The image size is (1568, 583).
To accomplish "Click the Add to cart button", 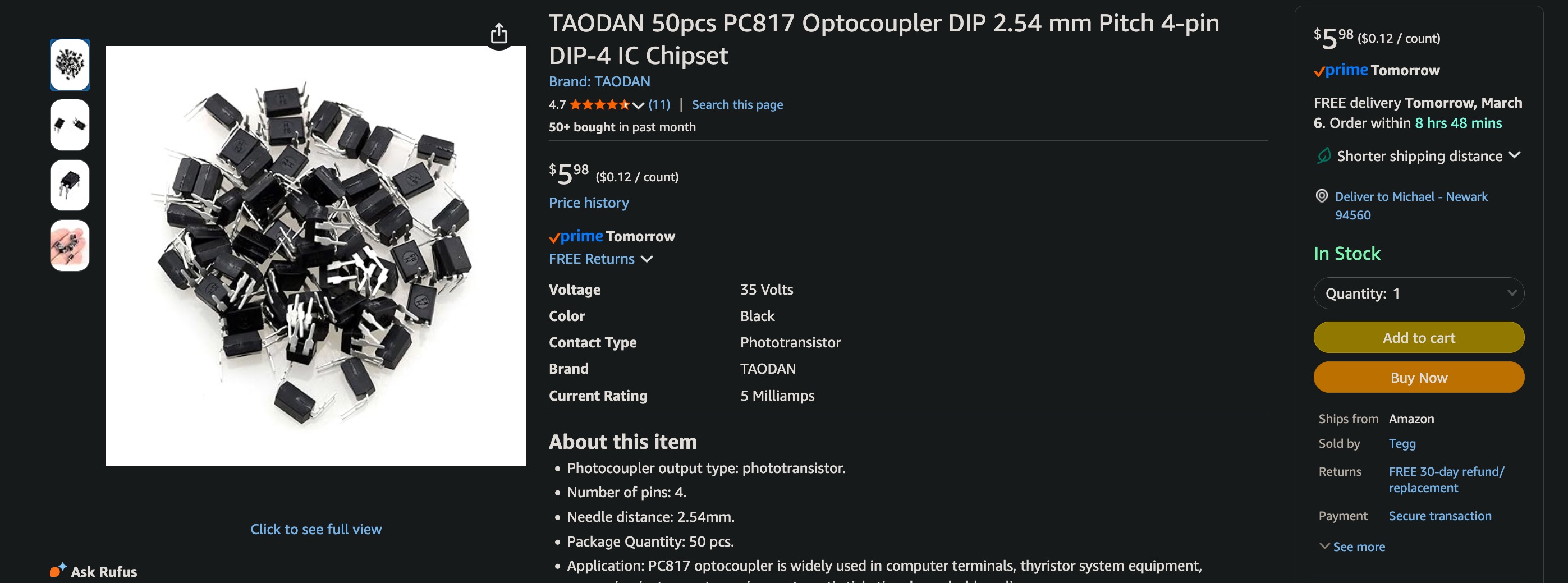I will coord(1418,338).
